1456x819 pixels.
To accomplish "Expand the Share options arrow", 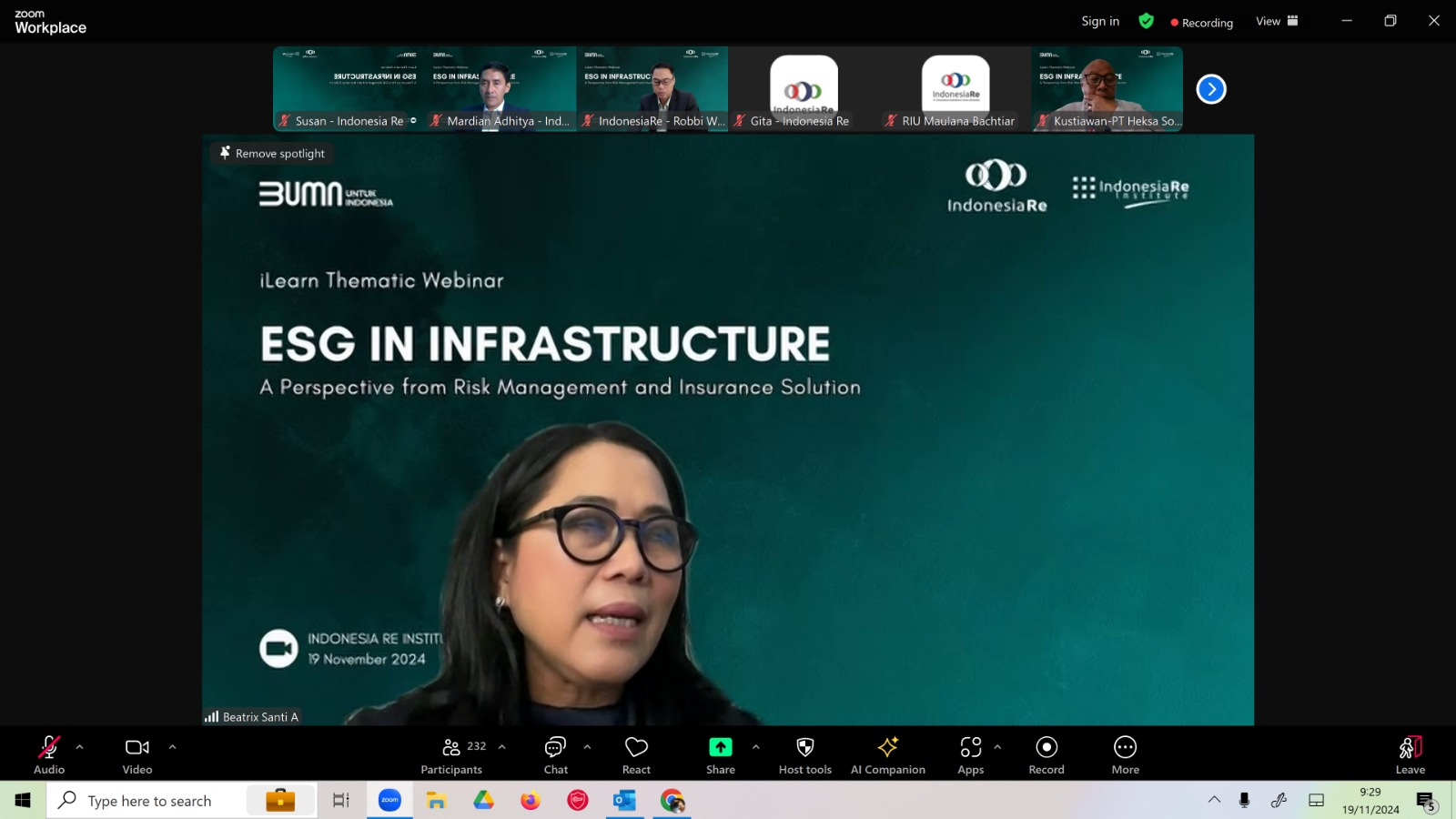I will 755,747.
